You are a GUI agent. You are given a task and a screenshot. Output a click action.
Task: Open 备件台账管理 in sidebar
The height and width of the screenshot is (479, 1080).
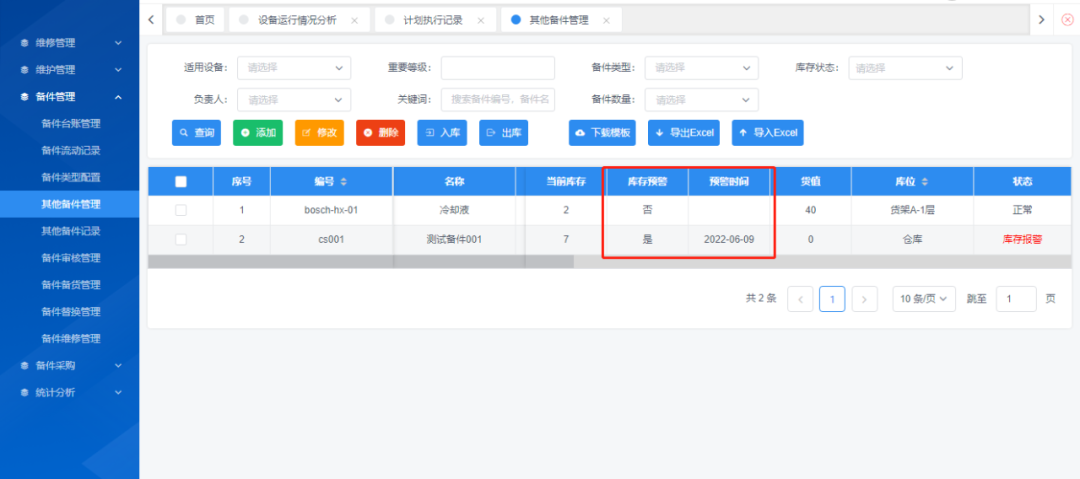pyautogui.click(x=70, y=124)
